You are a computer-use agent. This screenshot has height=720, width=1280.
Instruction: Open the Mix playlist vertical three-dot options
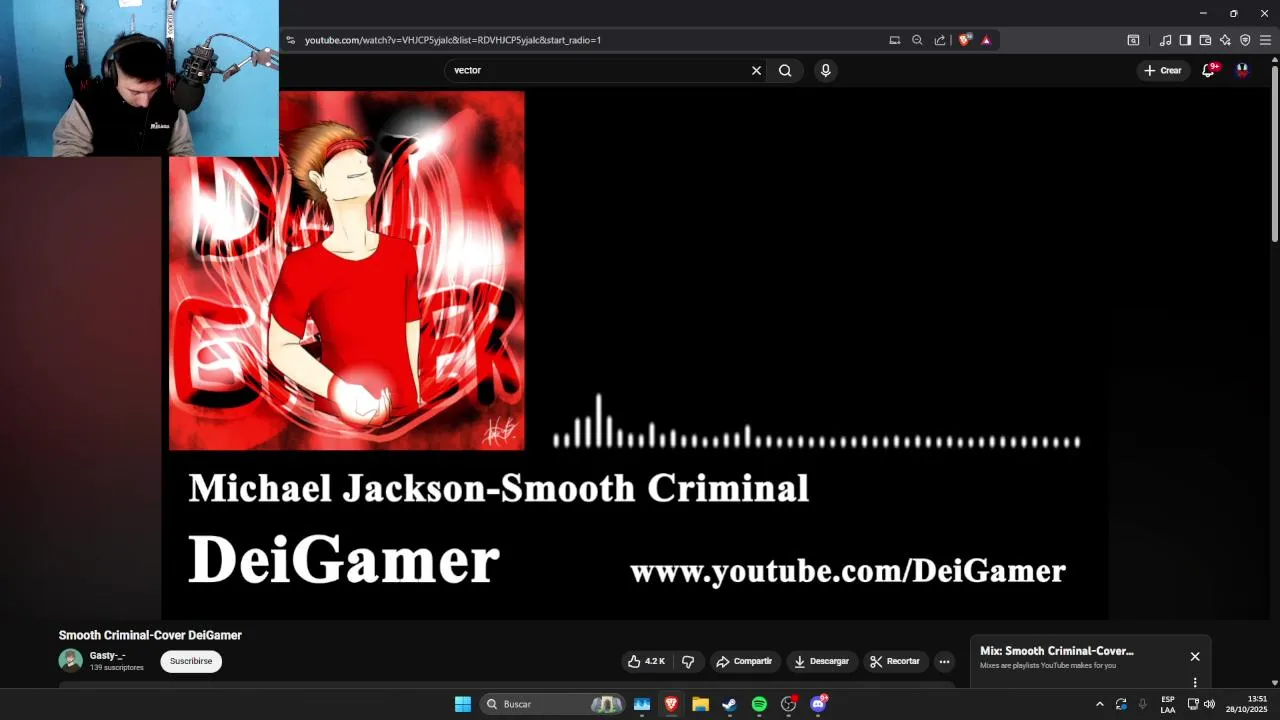[1195, 682]
